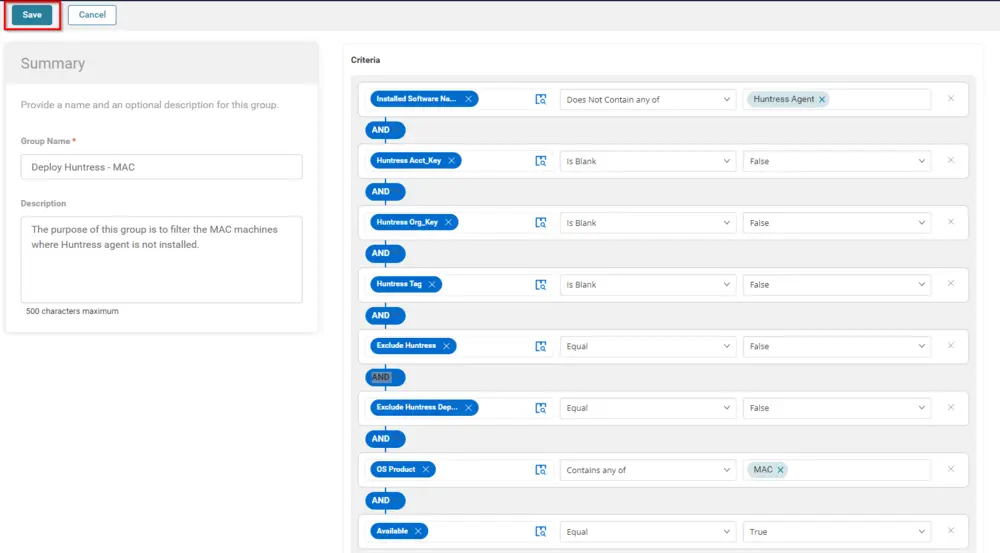Toggle the AND operator below Huntress Org_Key
Viewport: 1000px width, 553px height.
pyautogui.click(x=385, y=253)
